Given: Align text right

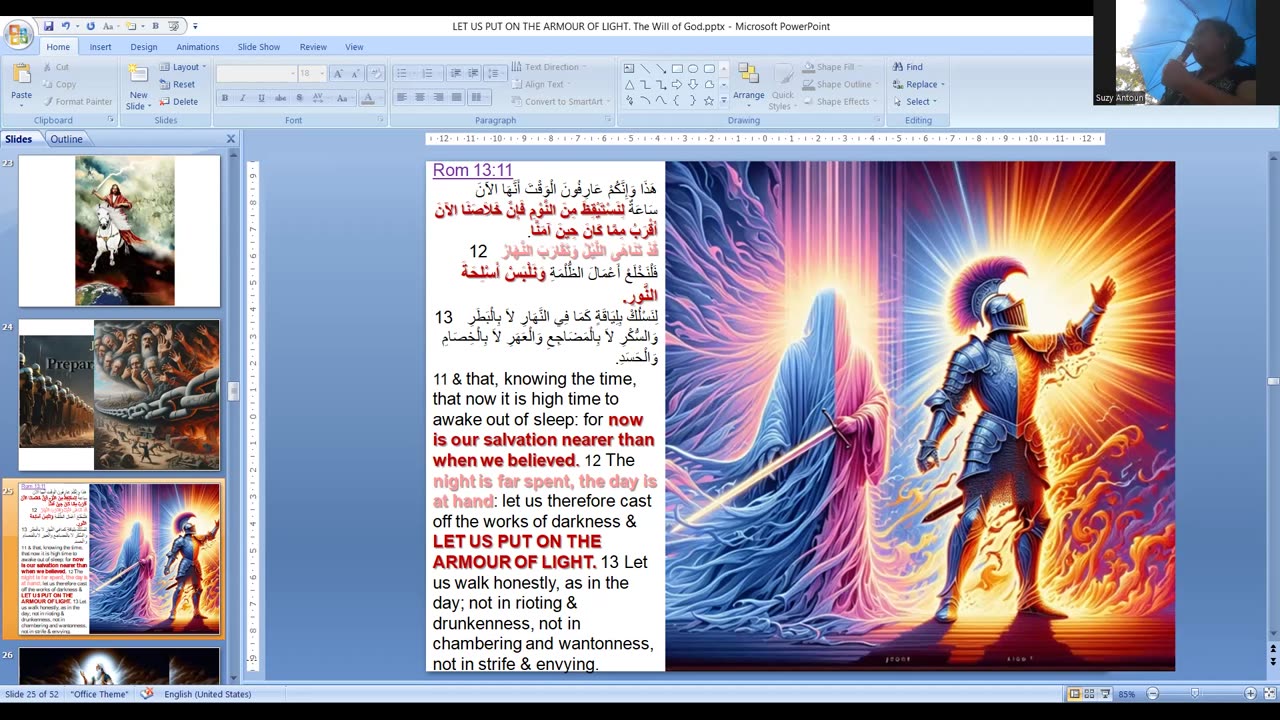Looking at the screenshot, I should click(x=438, y=98).
